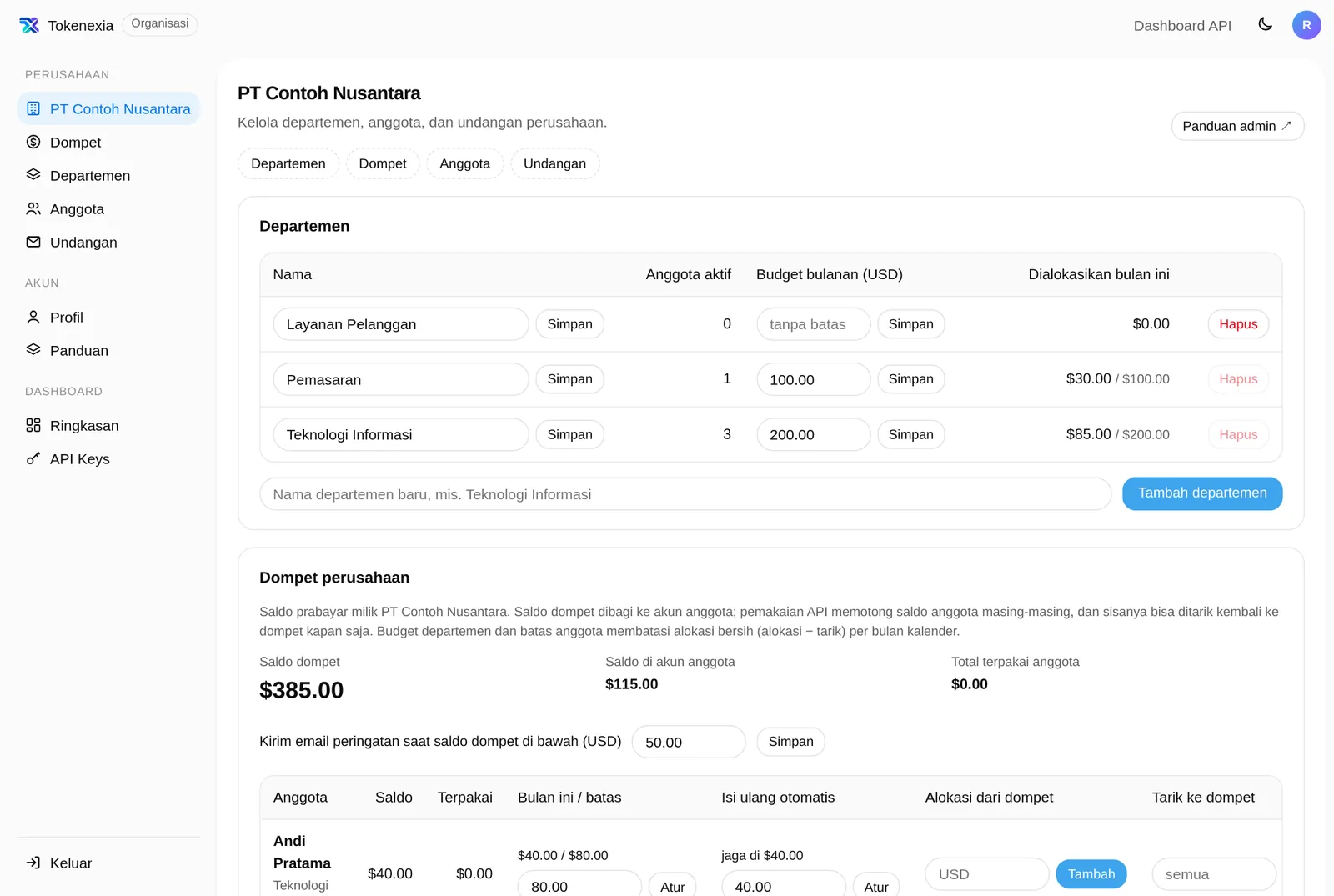The image size is (1334, 896).
Task: Jump to the Departemen section chip
Action: click(288, 163)
